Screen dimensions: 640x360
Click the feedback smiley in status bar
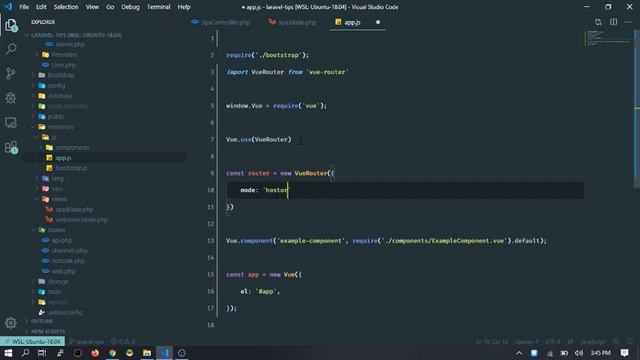click(x=616, y=341)
